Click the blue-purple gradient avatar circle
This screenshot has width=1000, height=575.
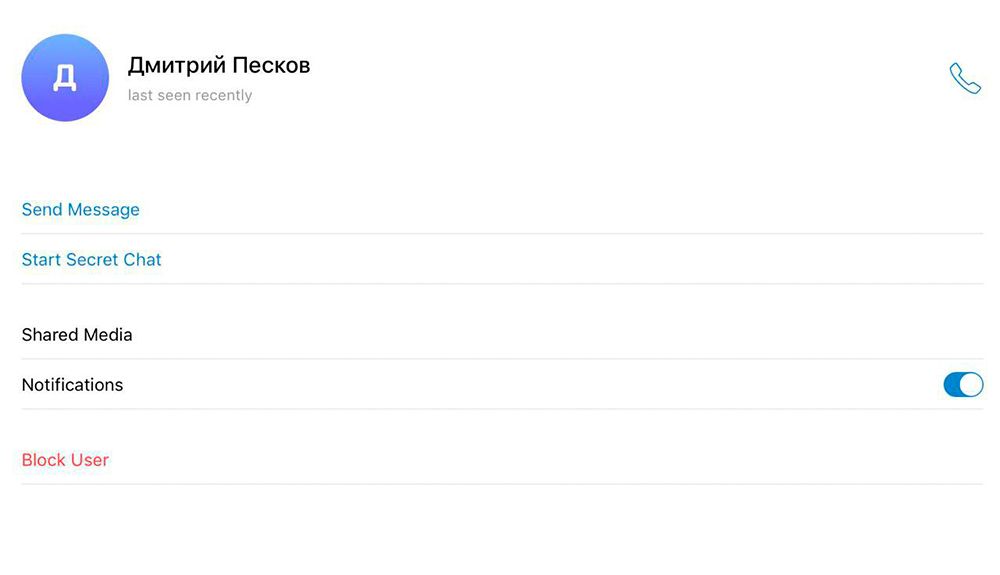65,78
